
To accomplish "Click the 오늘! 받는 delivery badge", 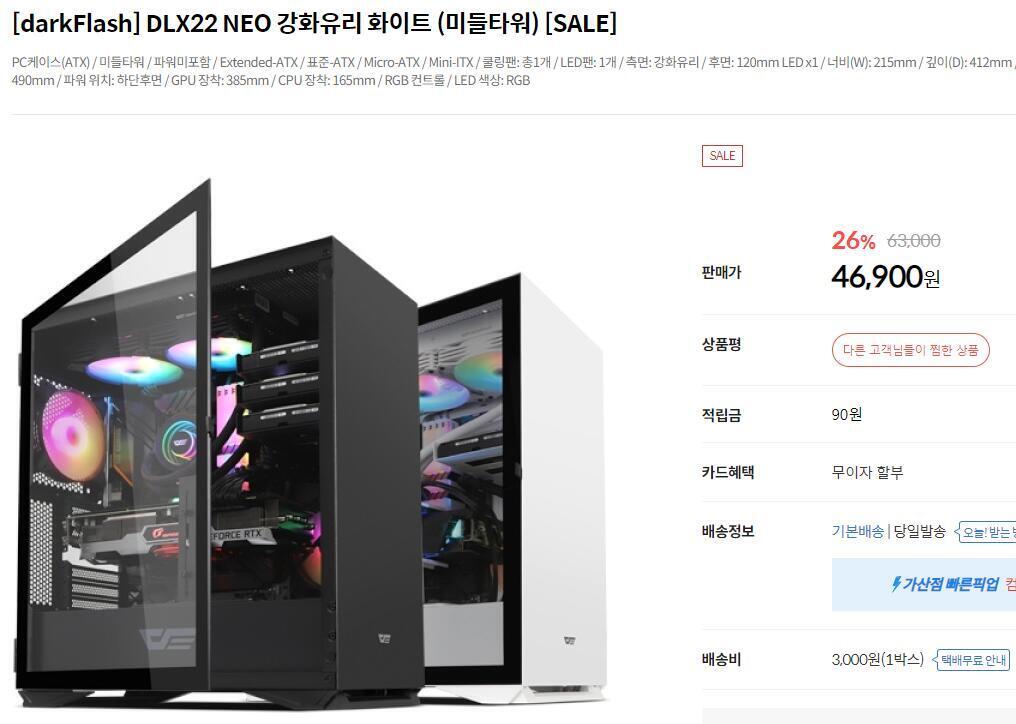I will pyautogui.click(x=986, y=532).
